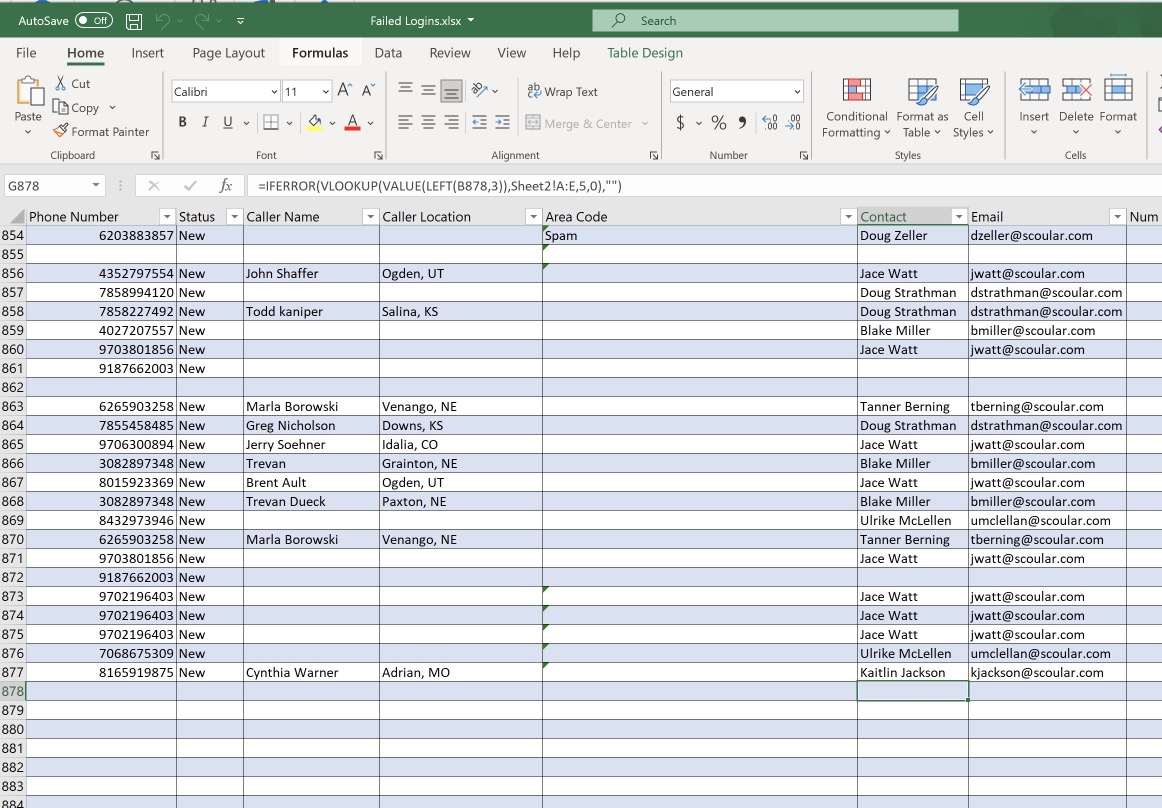Click the Redo arrow icon

click(202, 21)
